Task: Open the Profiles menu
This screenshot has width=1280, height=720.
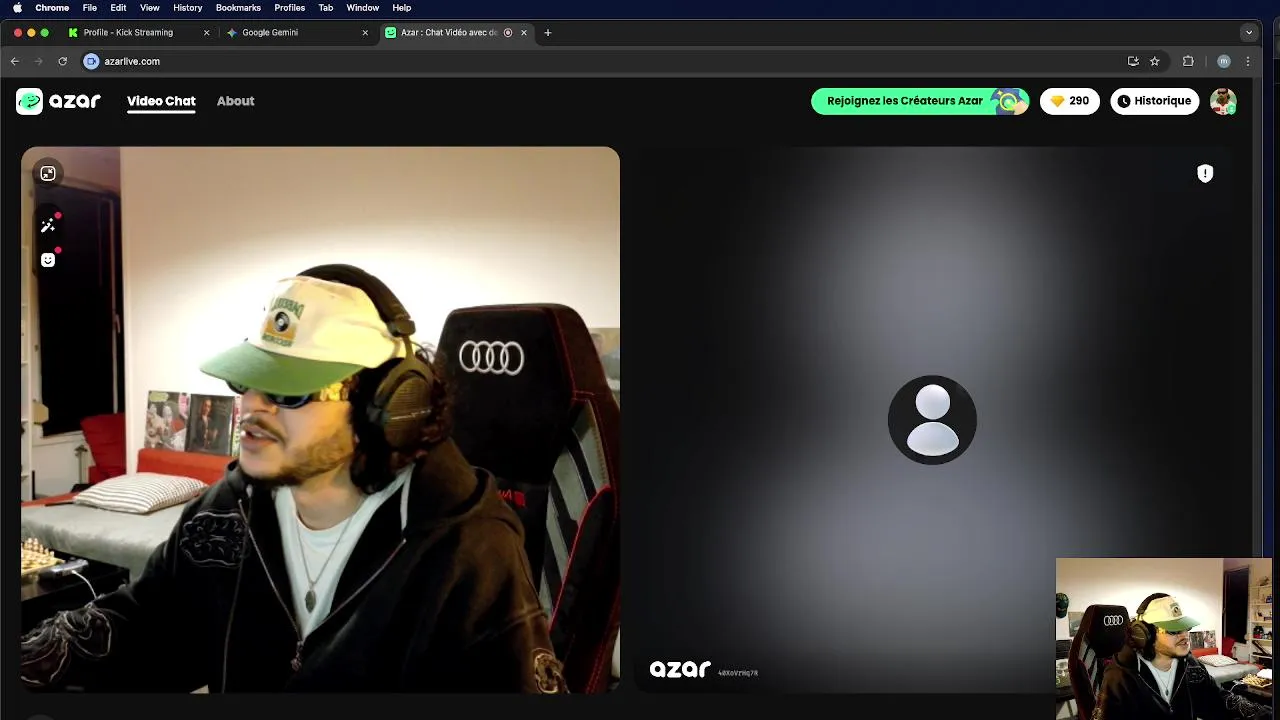Action: [289, 7]
